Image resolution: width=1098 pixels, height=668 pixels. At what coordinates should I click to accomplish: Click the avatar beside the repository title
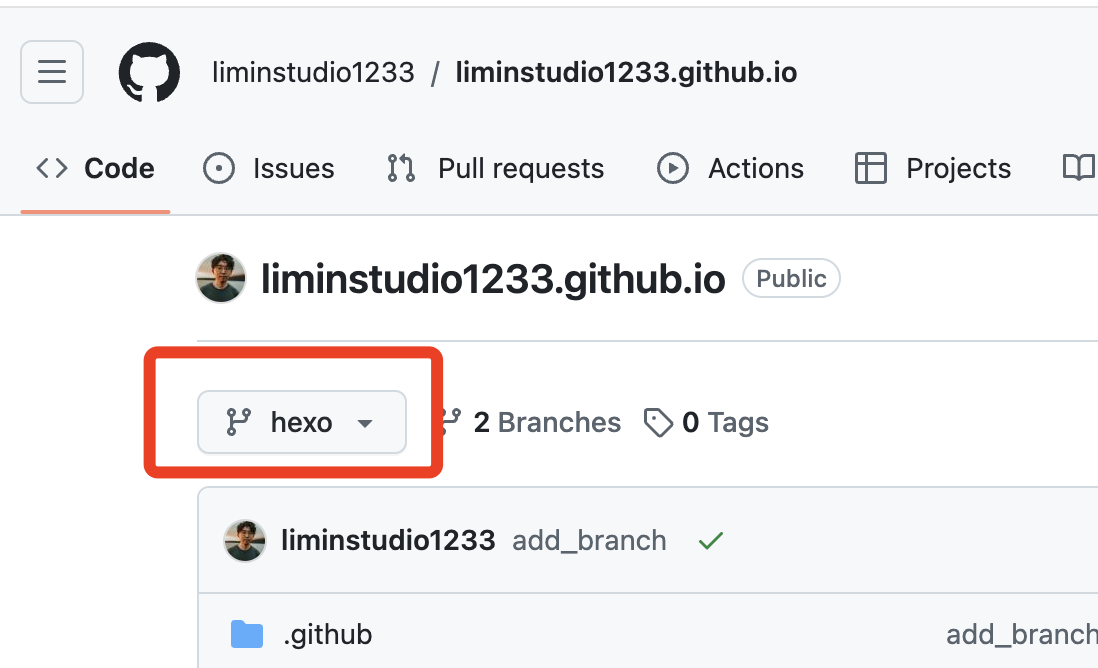(x=221, y=278)
